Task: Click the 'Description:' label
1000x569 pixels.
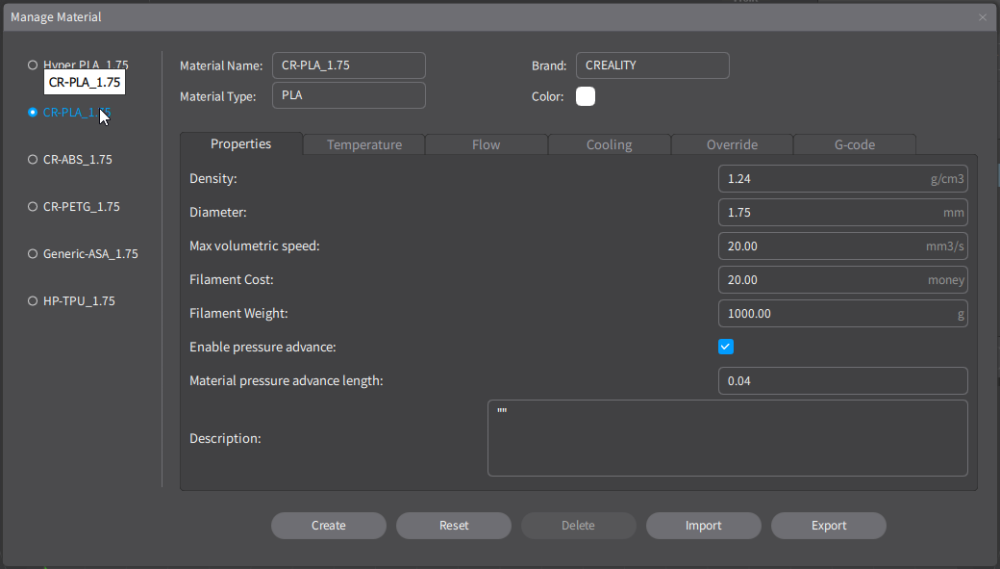Action: [x=225, y=439]
